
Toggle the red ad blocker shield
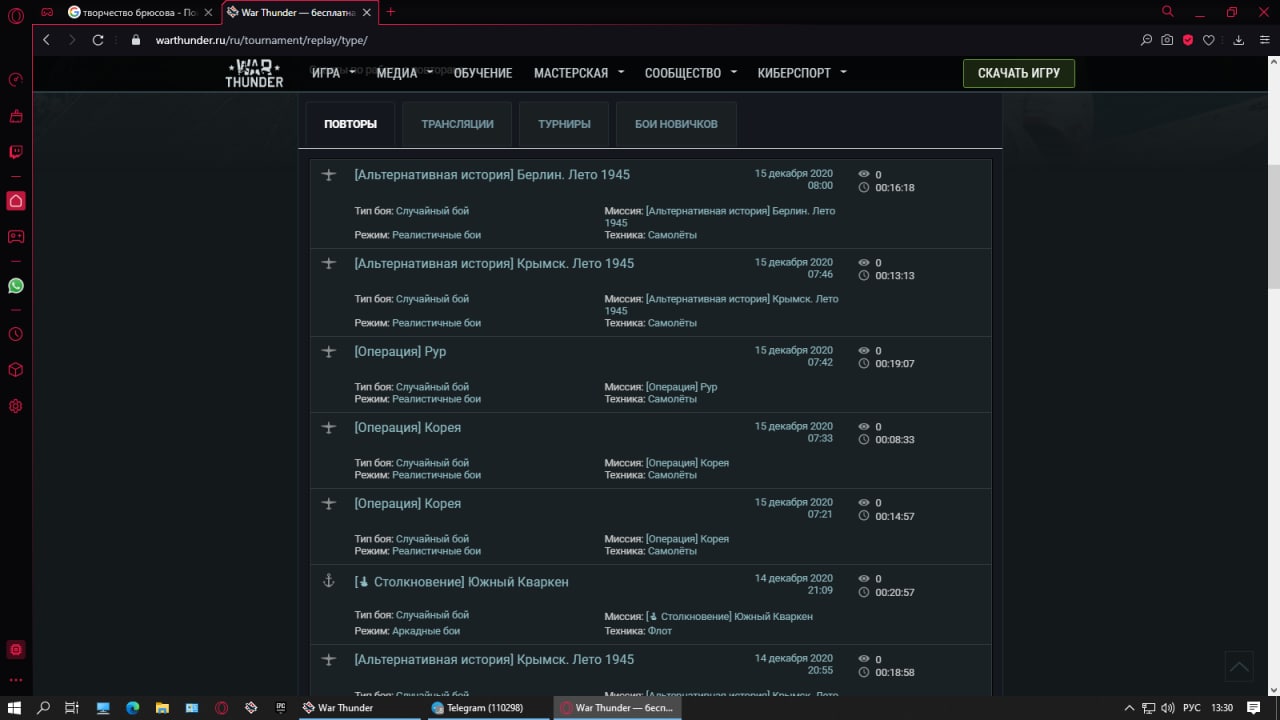tap(1188, 40)
